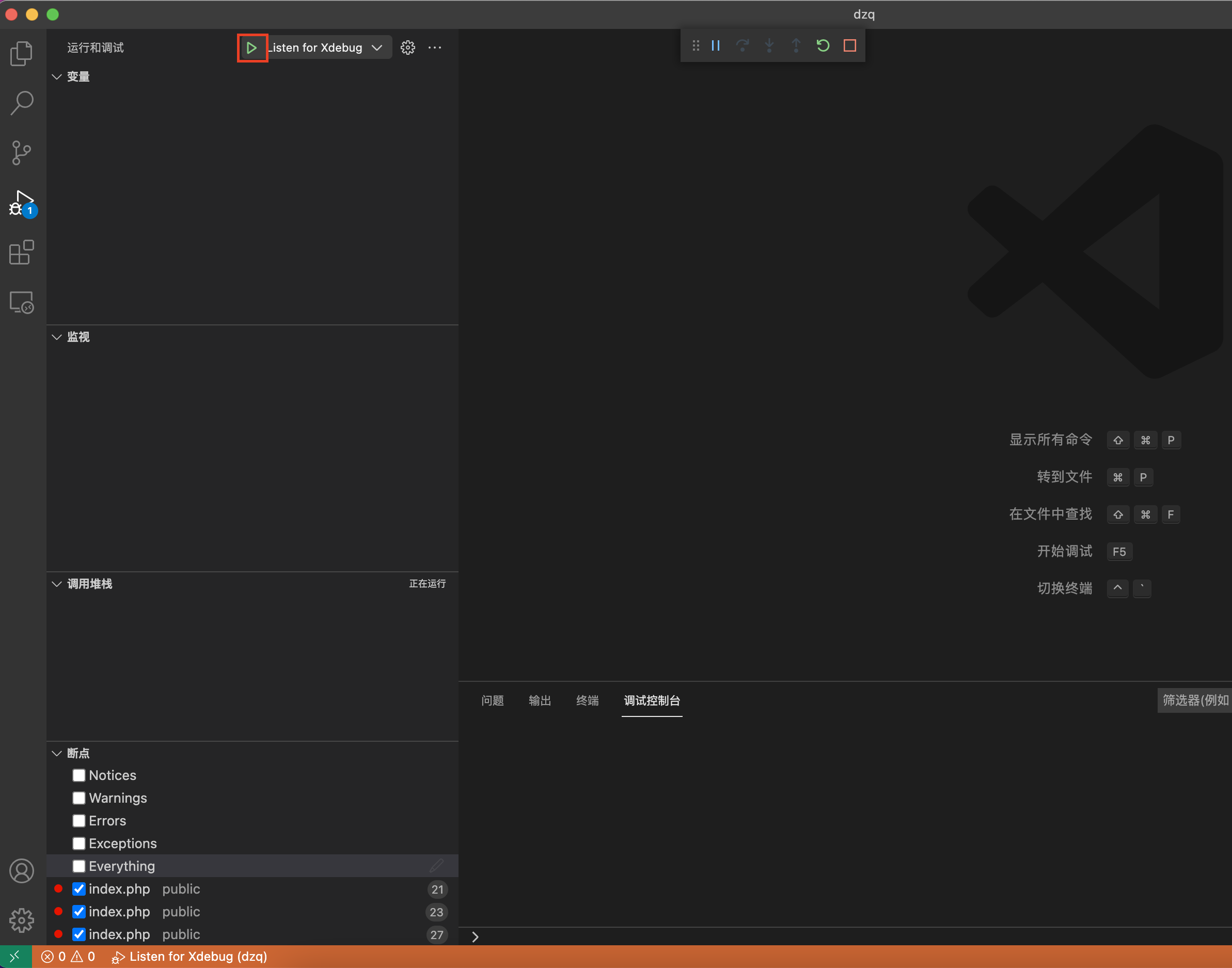Image resolution: width=1232 pixels, height=968 pixels.
Task: Uncheck the index.php line 21 breakpoint
Action: click(78, 888)
